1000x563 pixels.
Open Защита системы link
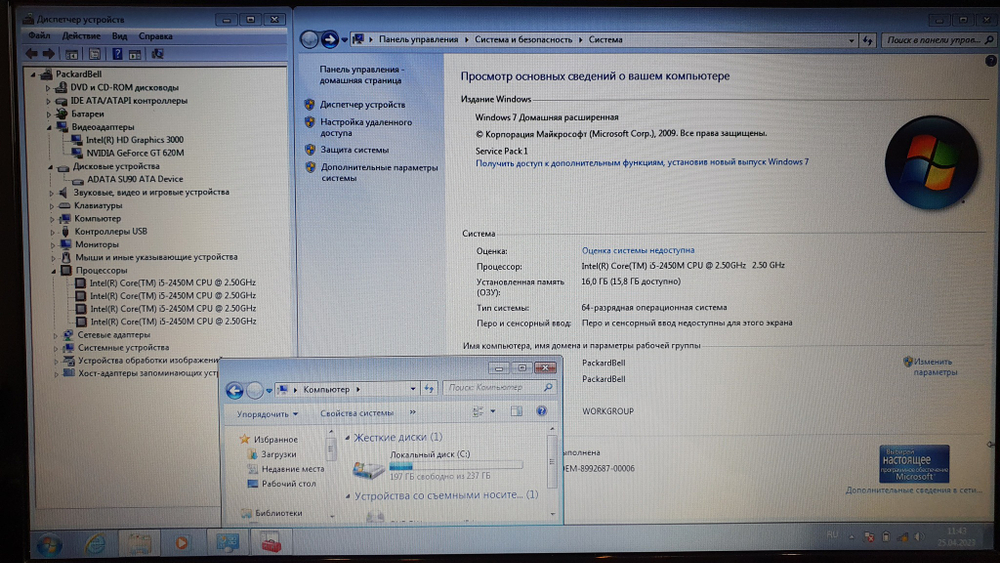point(355,150)
